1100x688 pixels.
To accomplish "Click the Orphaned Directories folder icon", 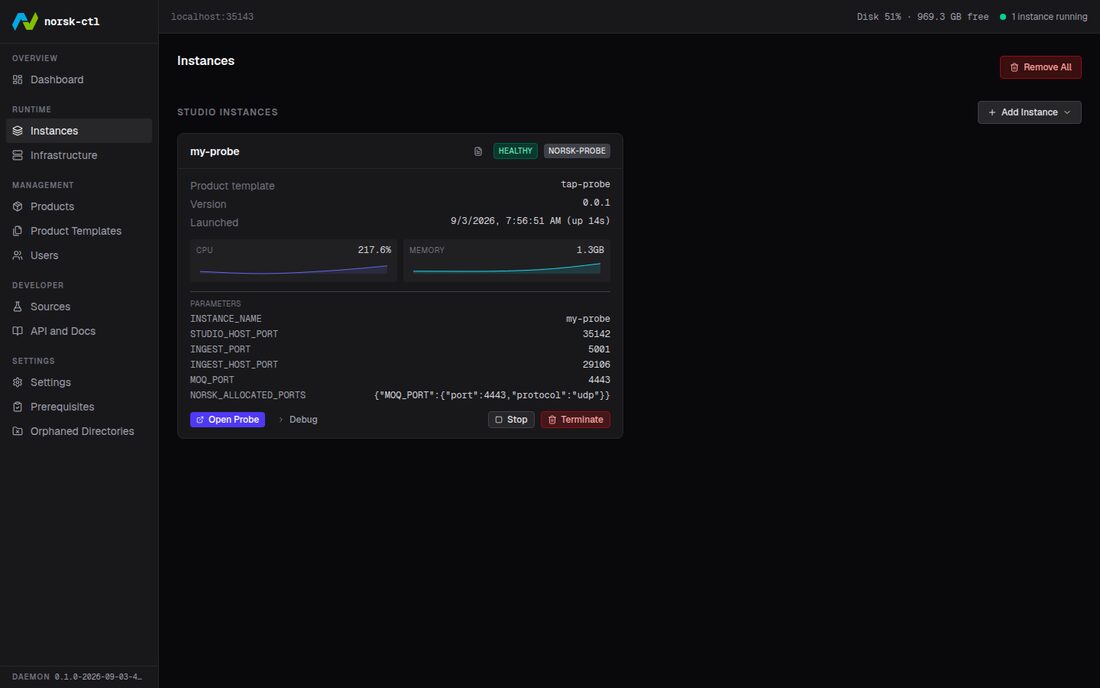I will 18,432.
